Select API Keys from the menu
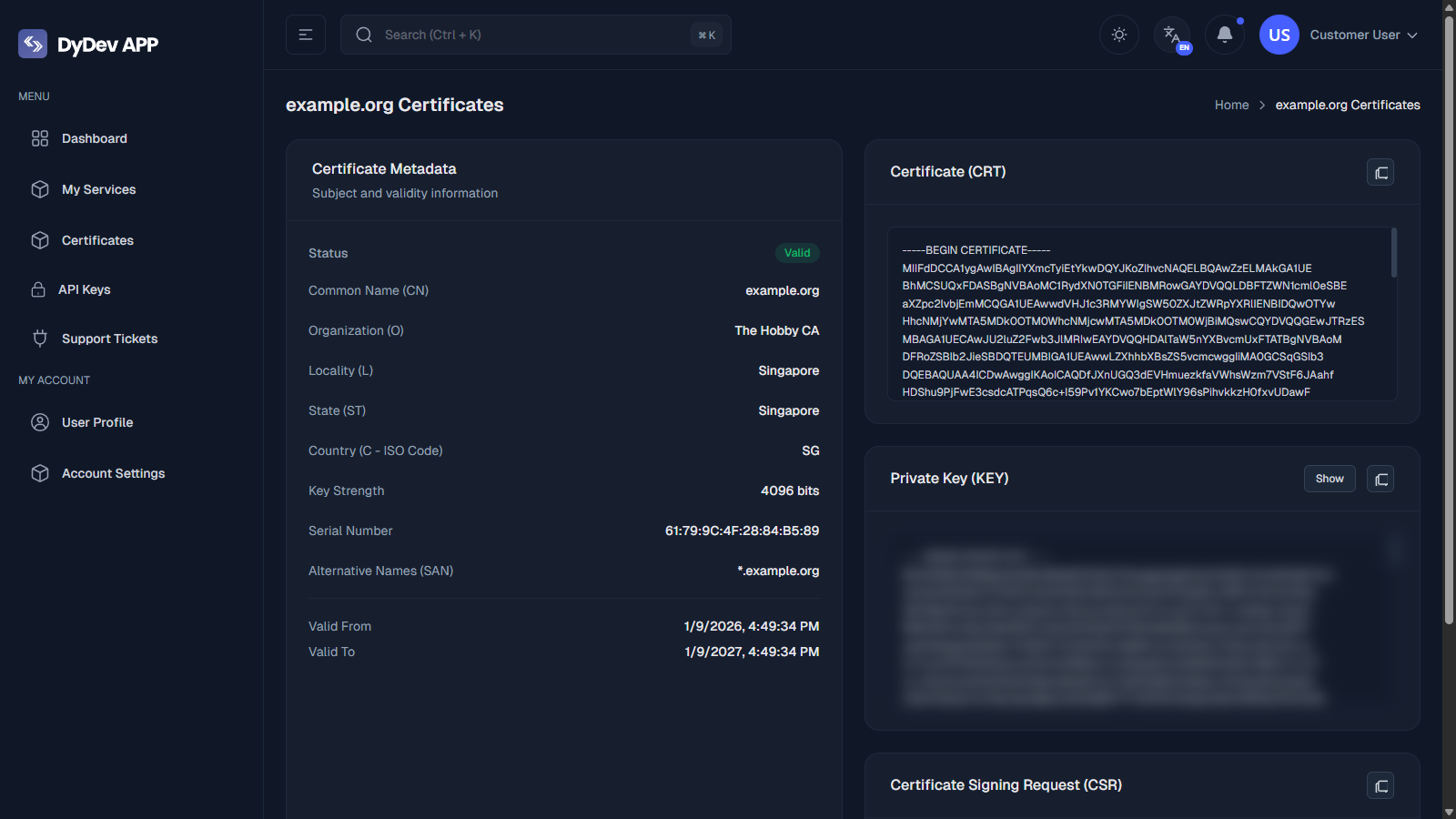This screenshot has height=819, width=1456. click(x=86, y=289)
